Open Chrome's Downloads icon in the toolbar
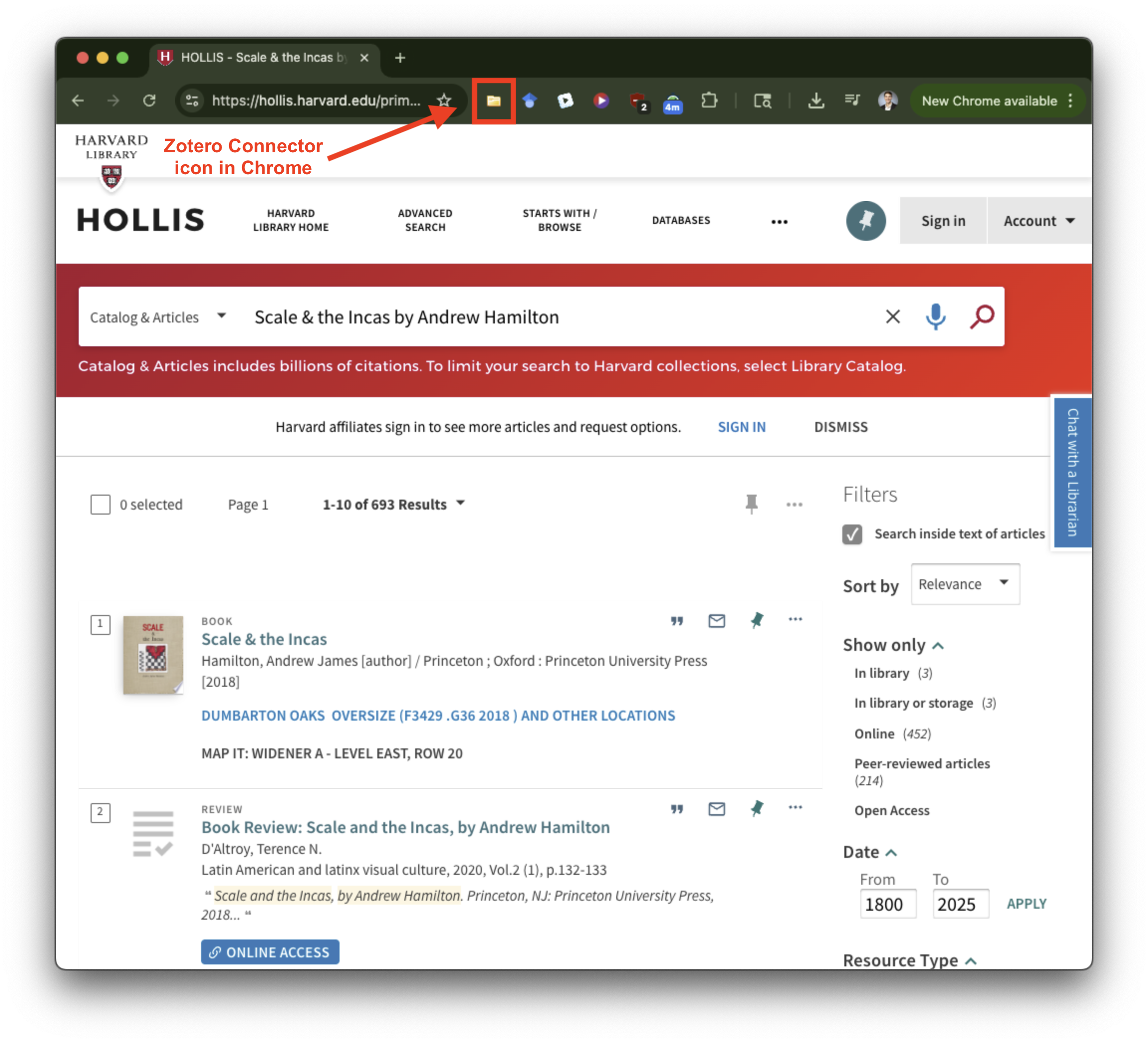The image size is (1148, 1043). pos(816,101)
